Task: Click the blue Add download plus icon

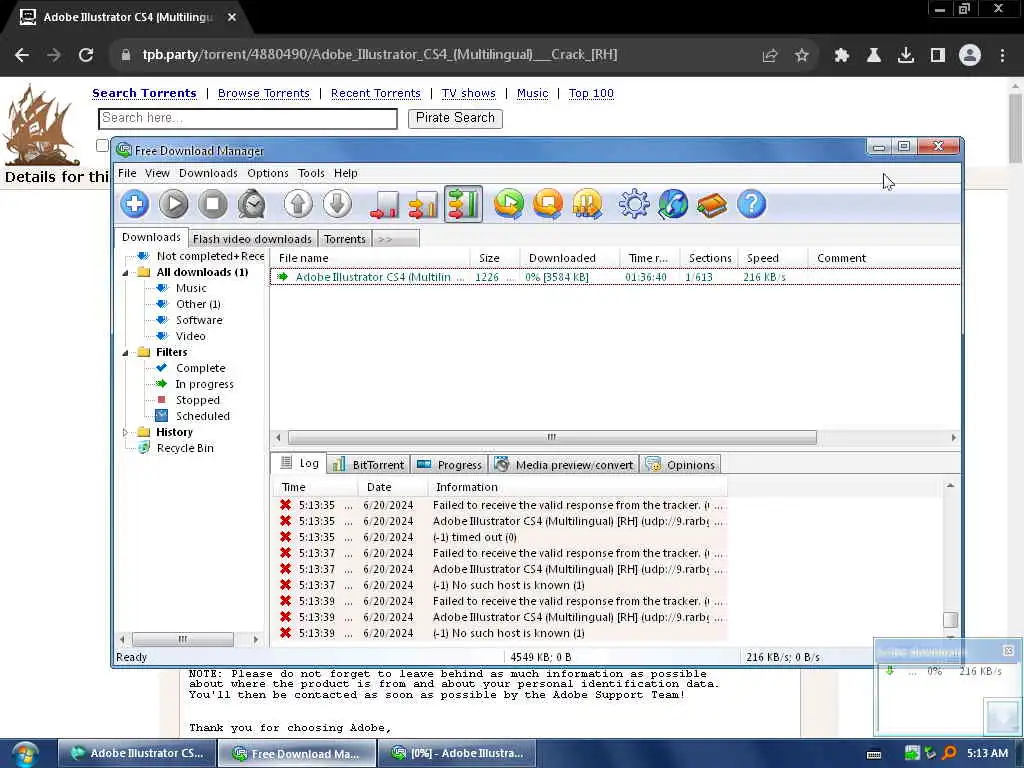Action: point(135,204)
